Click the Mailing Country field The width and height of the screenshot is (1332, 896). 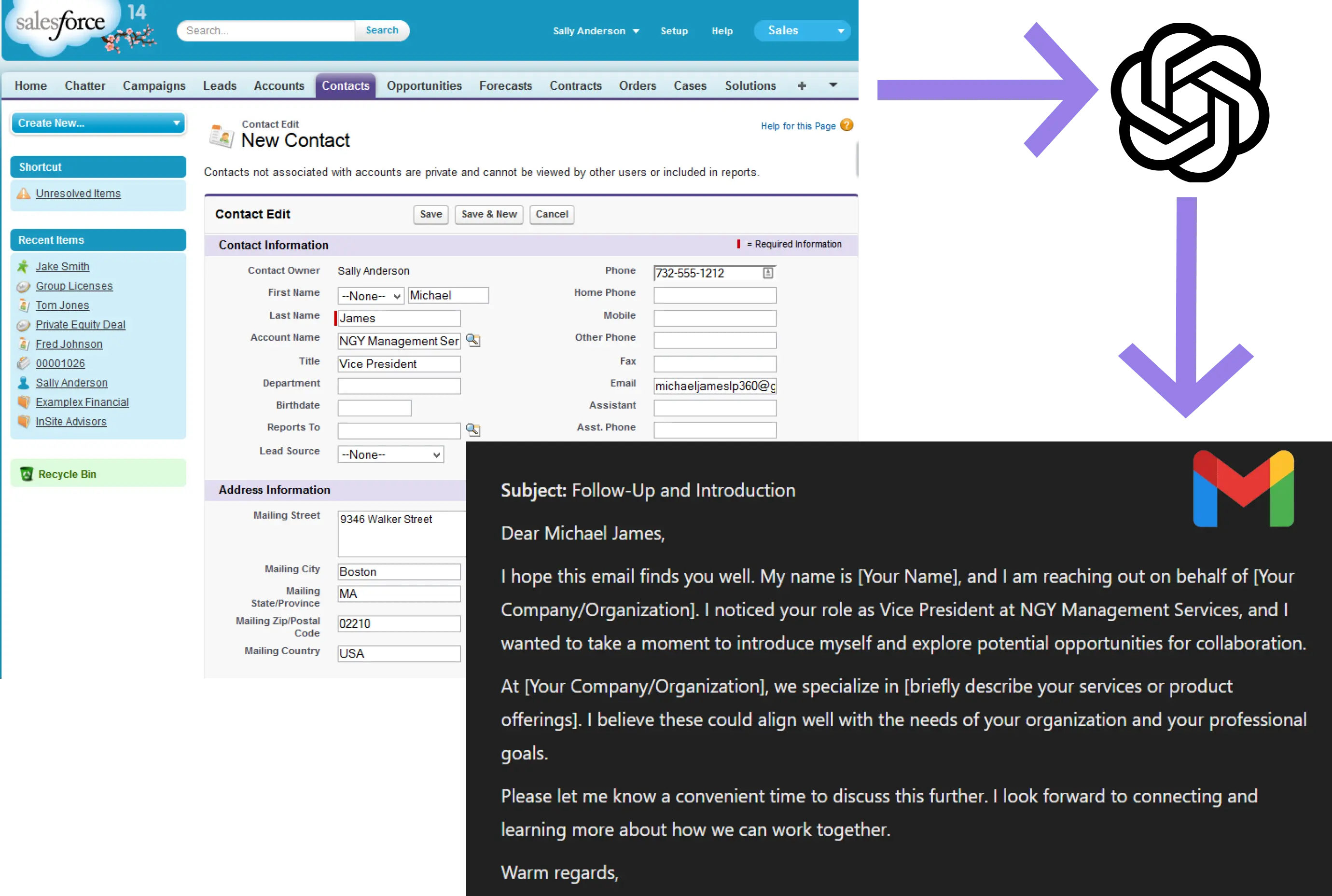[x=399, y=654]
